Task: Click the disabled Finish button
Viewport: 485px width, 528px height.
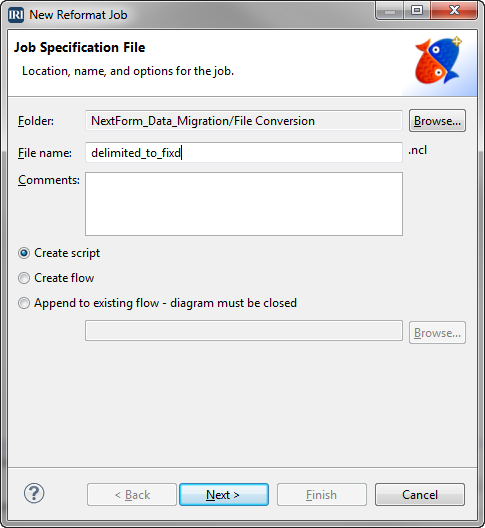Action: pyautogui.click(x=322, y=495)
